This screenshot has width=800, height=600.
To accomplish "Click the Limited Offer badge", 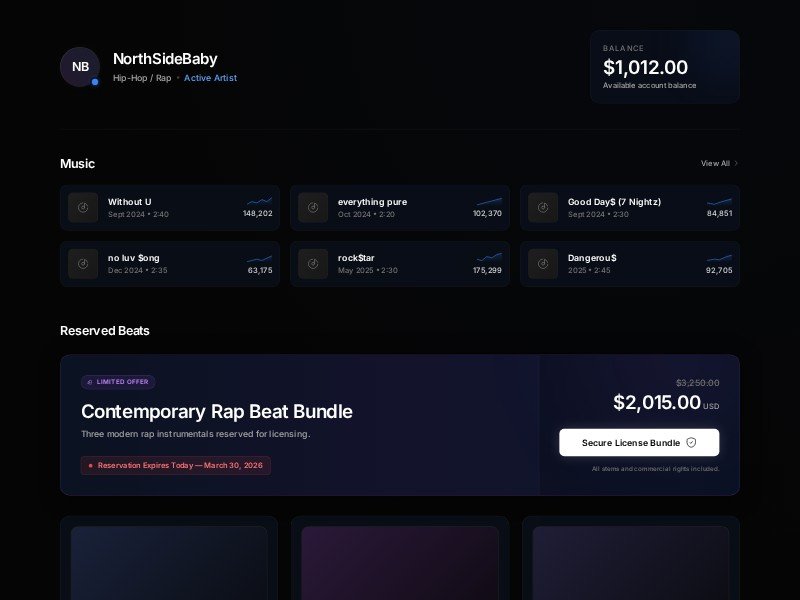I will tap(118, 382).
